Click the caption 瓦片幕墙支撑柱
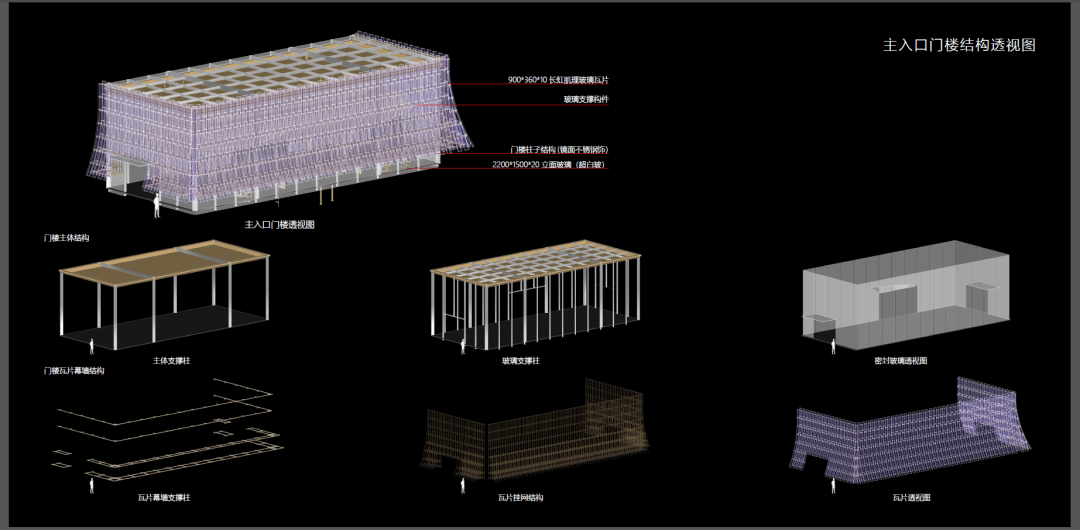 click(x=164, y=497)
